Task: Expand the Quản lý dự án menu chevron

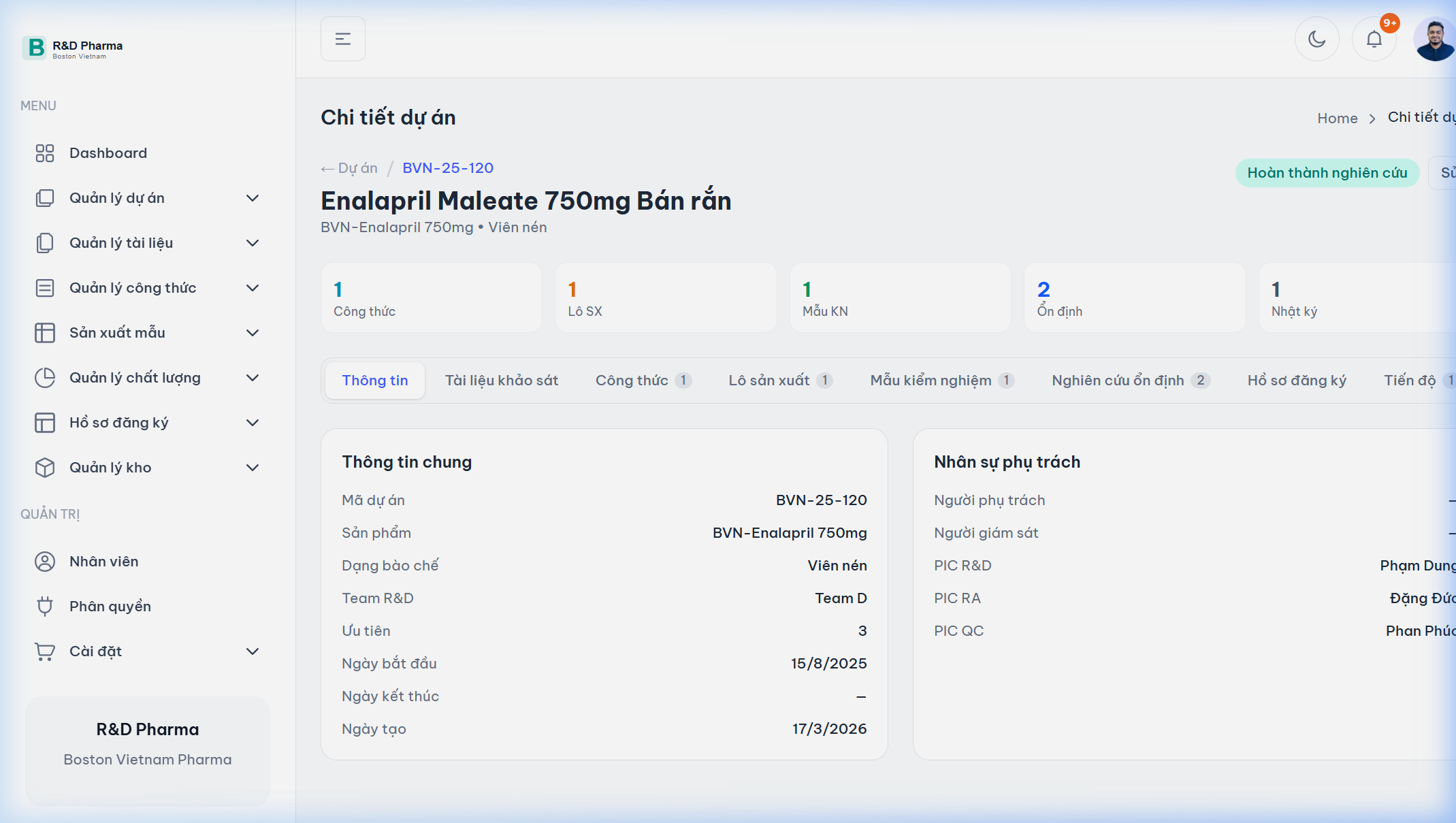Action: [253, 198]
